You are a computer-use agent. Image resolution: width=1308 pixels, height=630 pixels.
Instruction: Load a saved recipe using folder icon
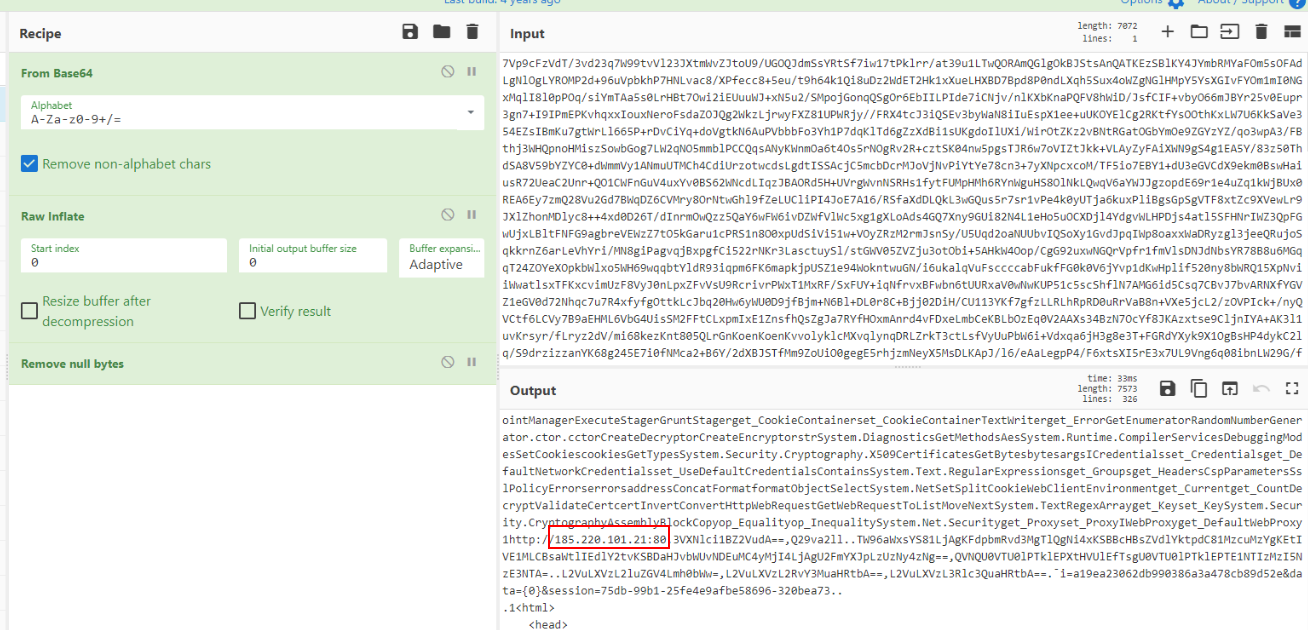(x=441, y=32)
